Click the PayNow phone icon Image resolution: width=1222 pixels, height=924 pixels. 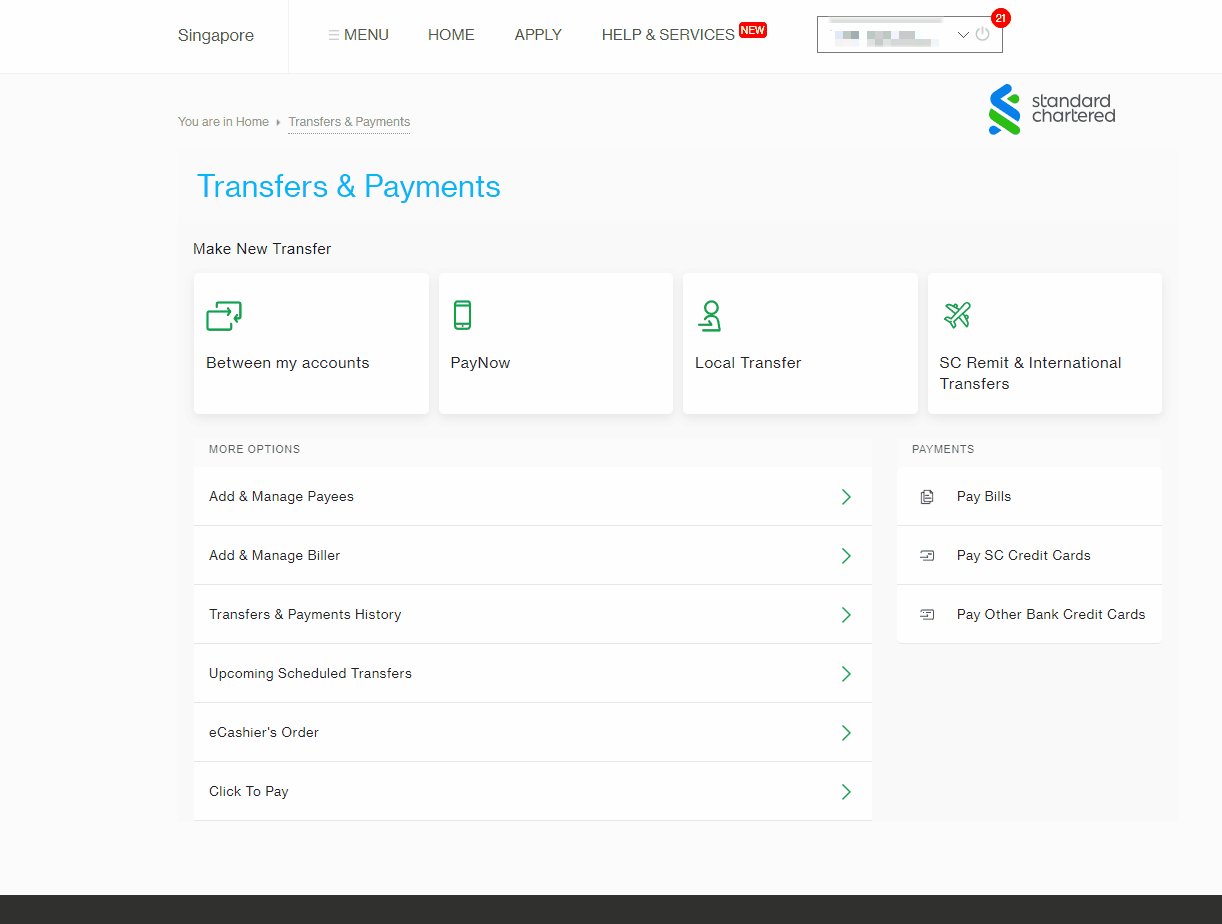(x=462, y=315)
